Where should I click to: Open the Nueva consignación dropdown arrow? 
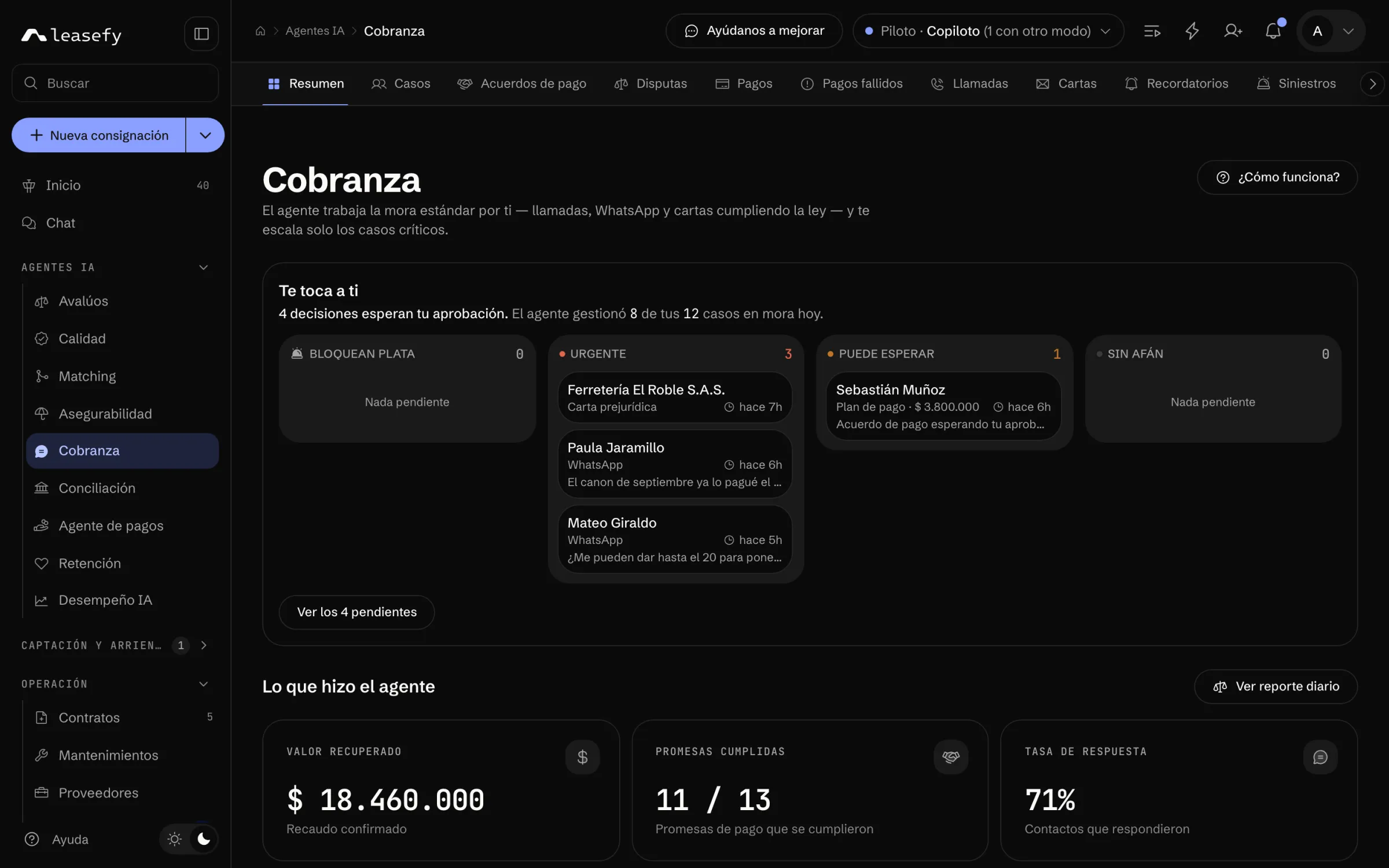point(205,135)
